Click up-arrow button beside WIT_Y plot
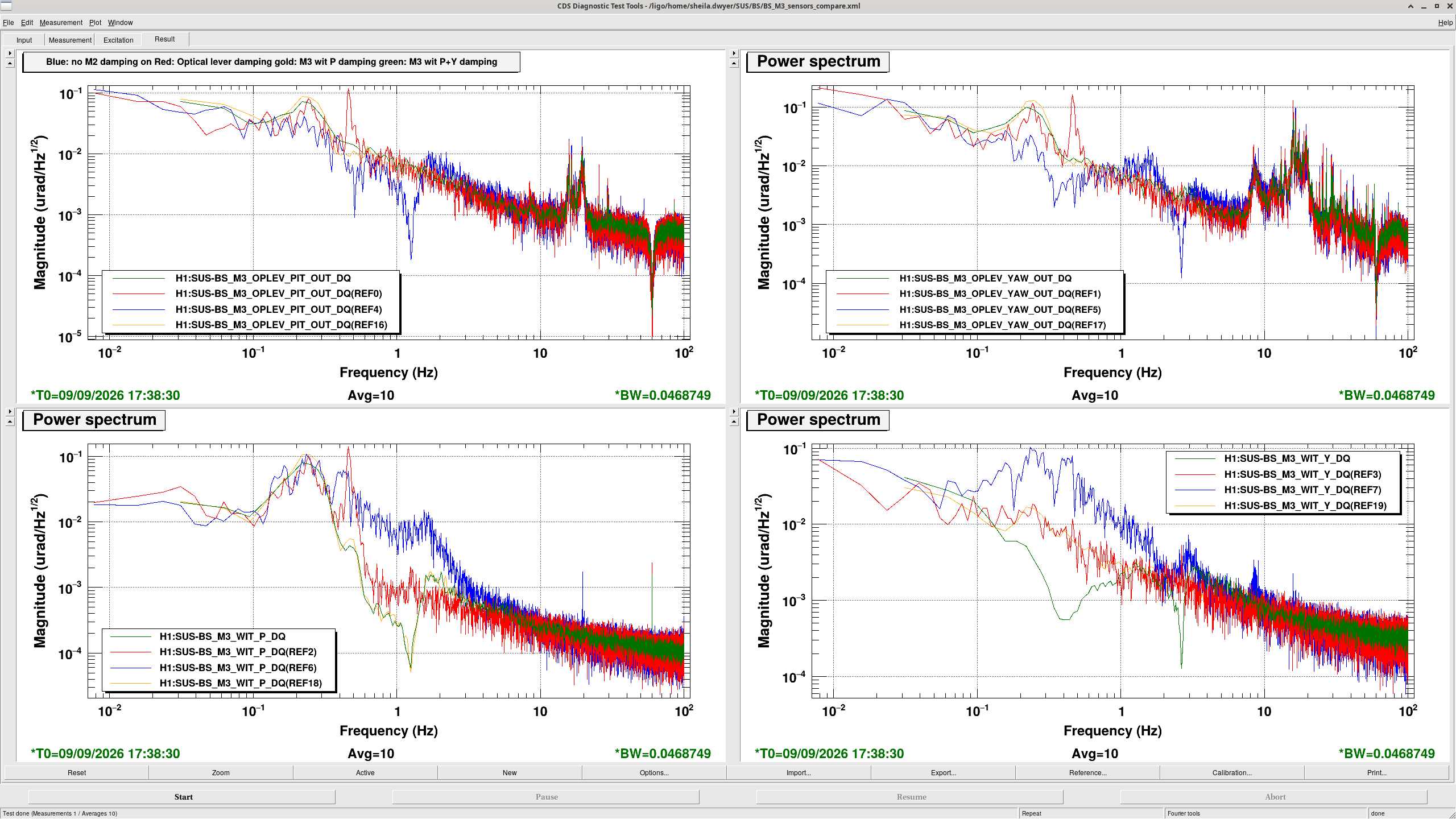The image size is (1456, 819). tap(734, 421)
